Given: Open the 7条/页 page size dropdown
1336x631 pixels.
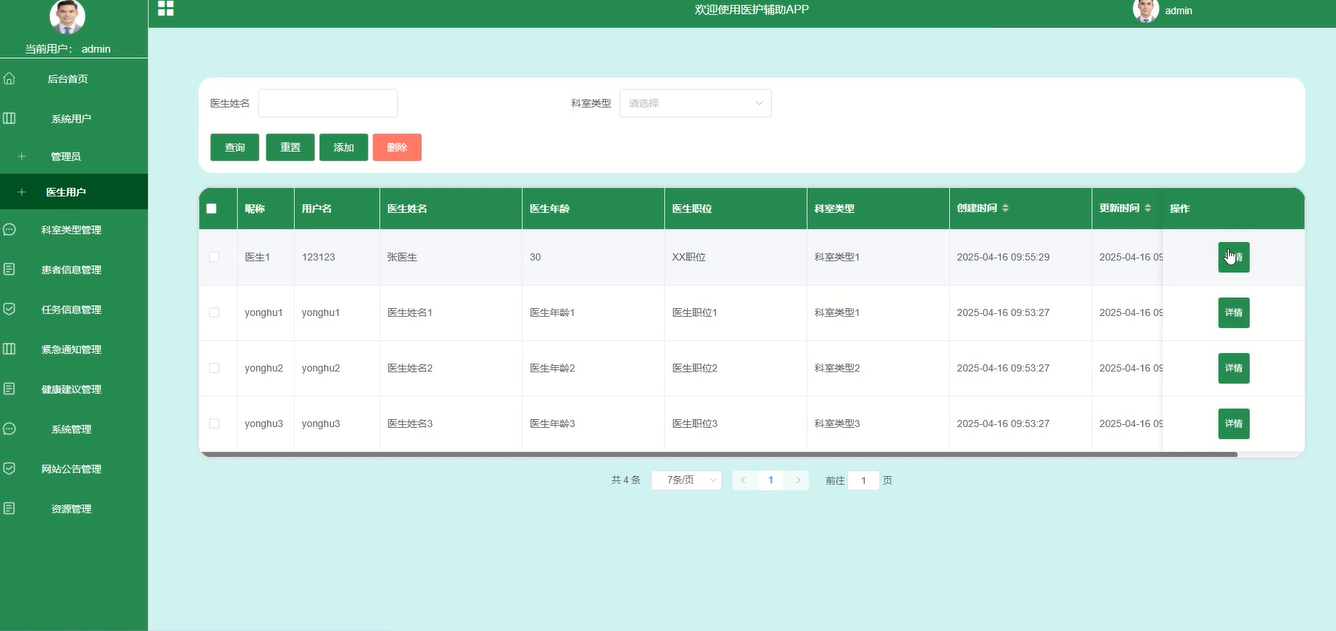Looking at the screenshot, I should click(x=686, y=480).
